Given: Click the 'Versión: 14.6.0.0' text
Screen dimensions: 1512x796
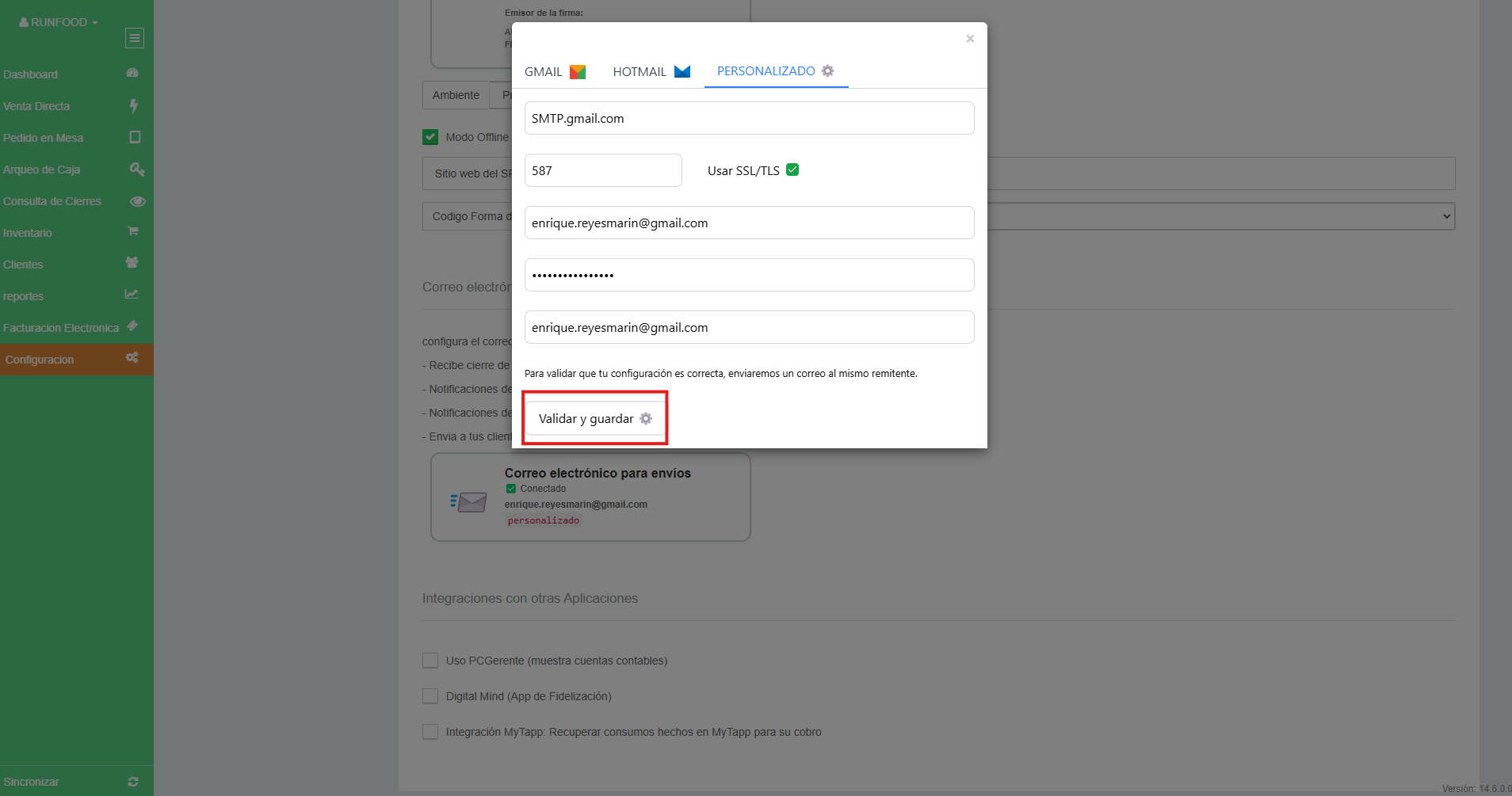Looking at the screenshot, I should [x=1476, y=789].
